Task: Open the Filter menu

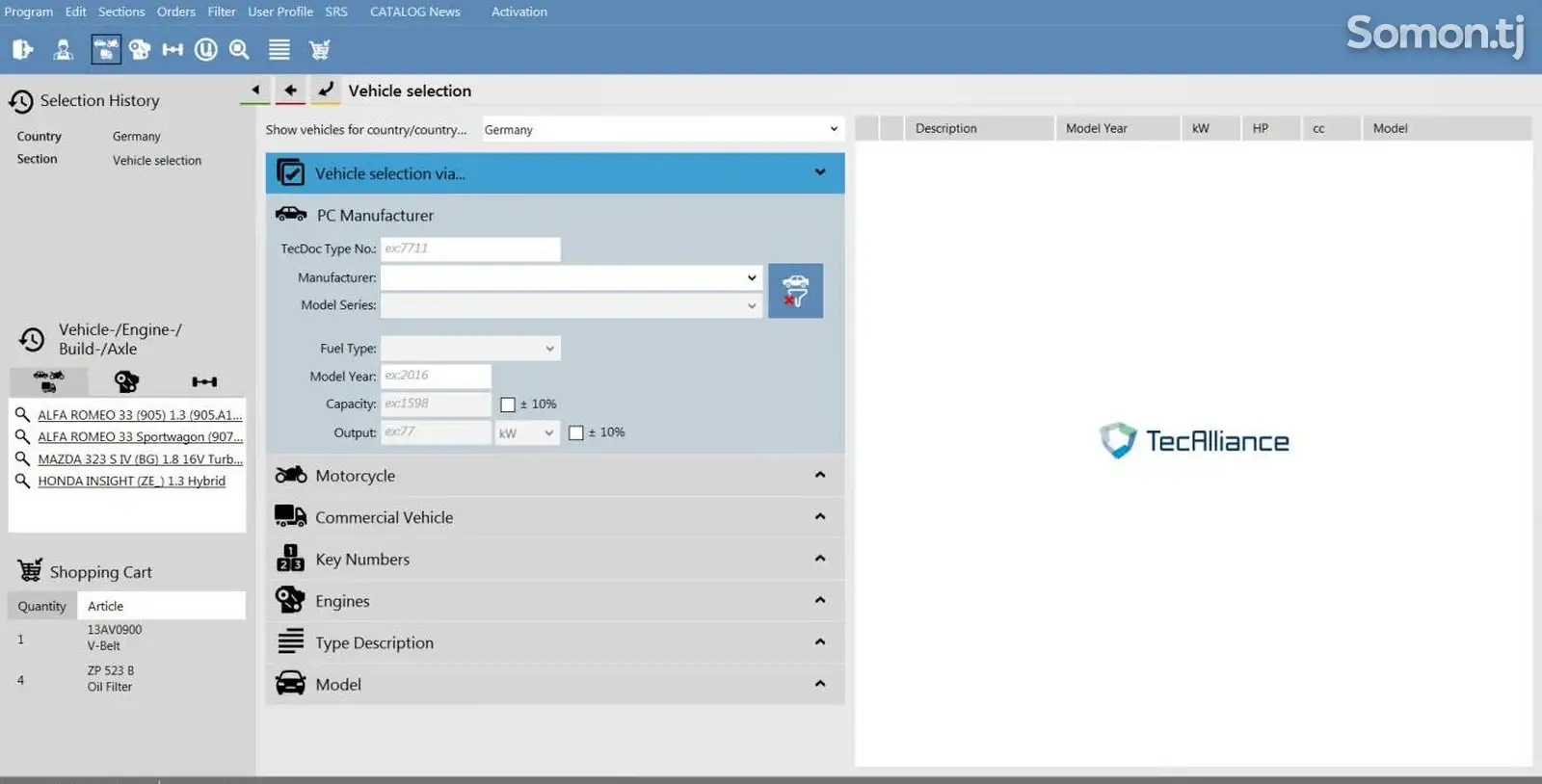Action: click(x=222, y=12)
